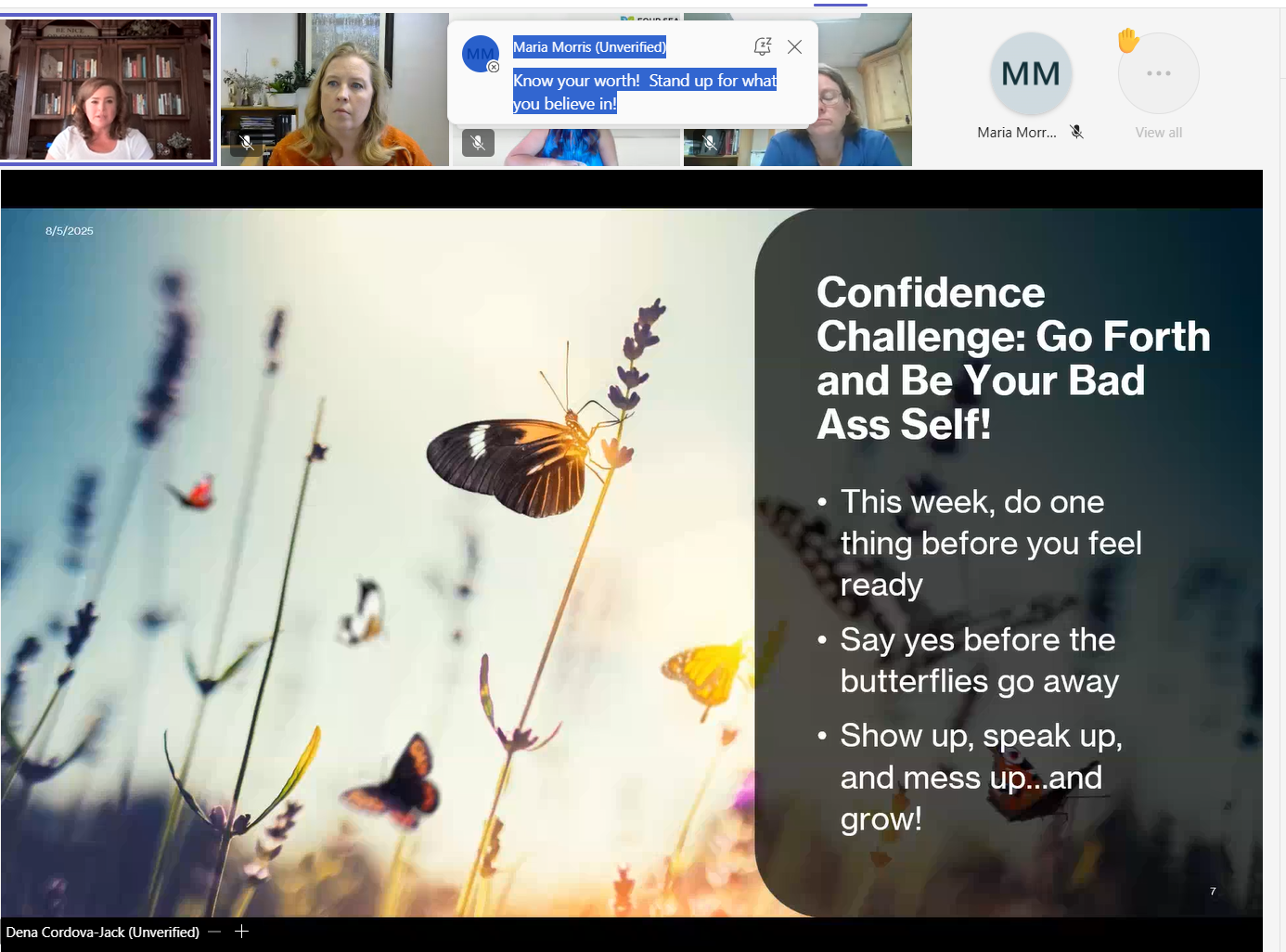The image size is (1286, 952).
Task: Open the 'Know your worth!' chat message
Action: pyautogui.click(x=645, y=92)
